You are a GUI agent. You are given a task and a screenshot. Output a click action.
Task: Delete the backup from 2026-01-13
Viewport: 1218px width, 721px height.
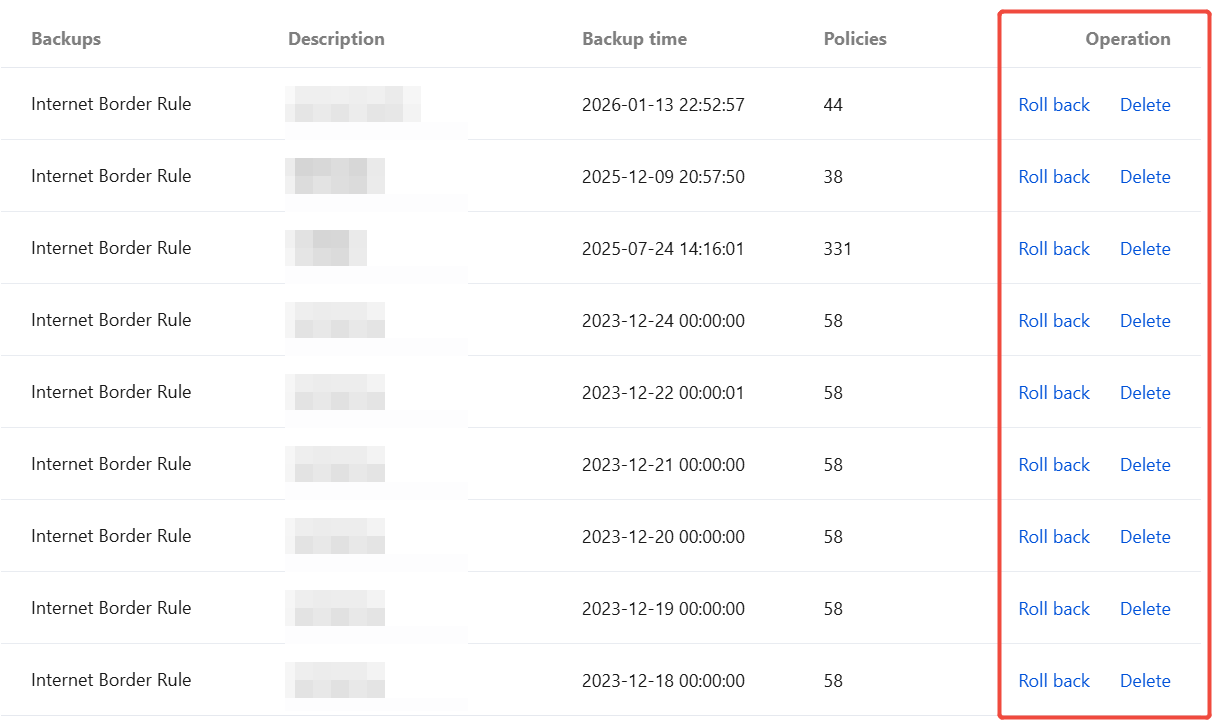pyautogui.click(x=1145, y=105)
